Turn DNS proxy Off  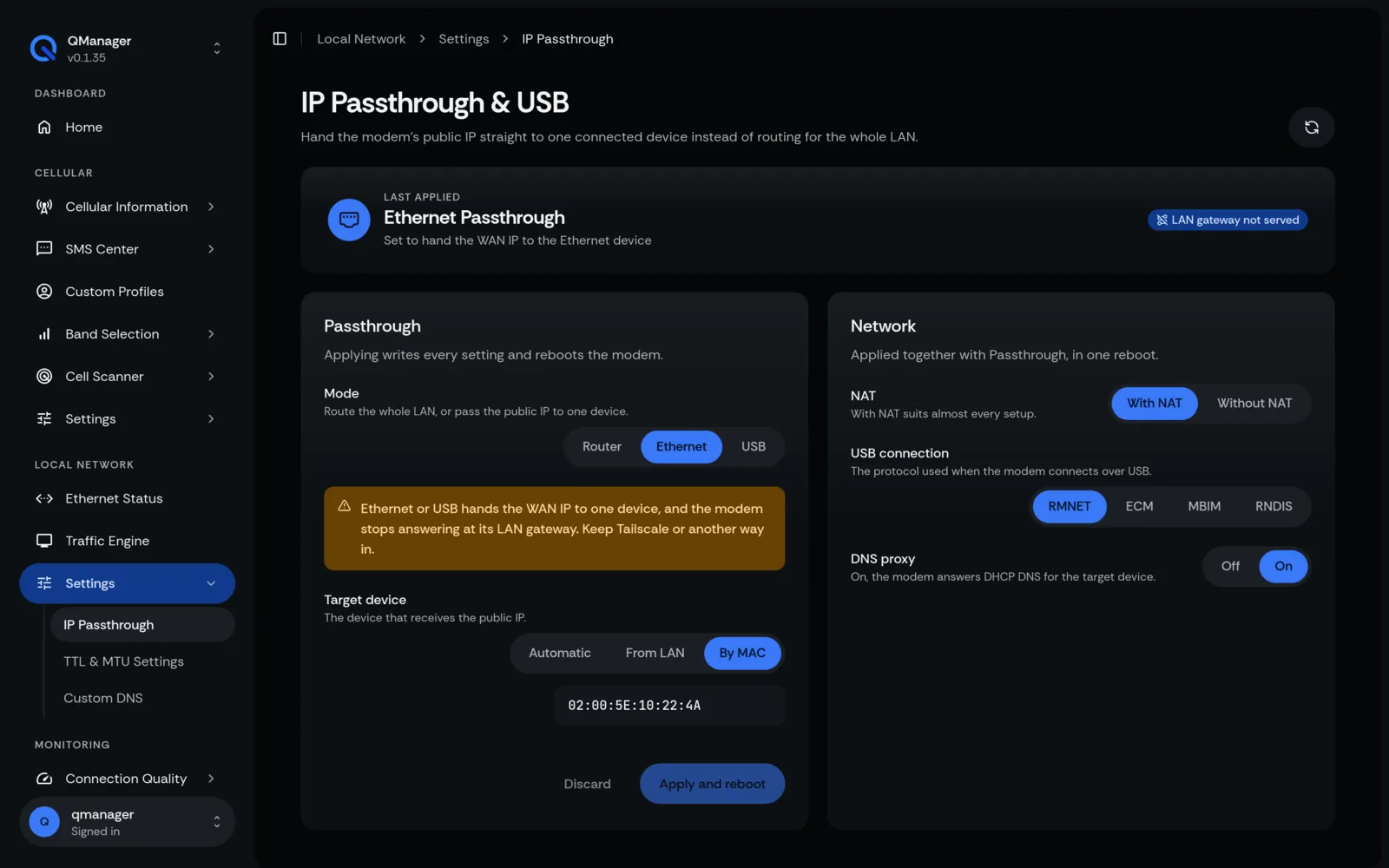click(1230, 566)
